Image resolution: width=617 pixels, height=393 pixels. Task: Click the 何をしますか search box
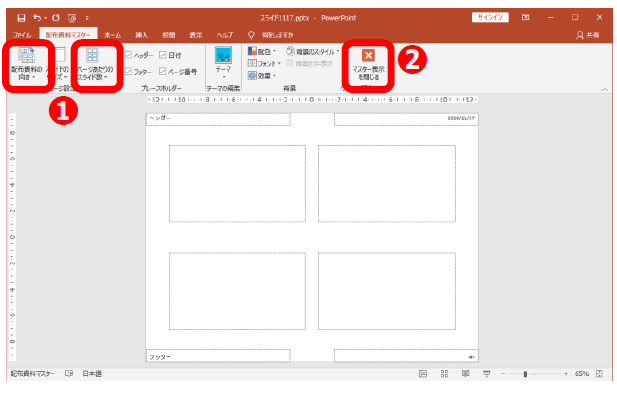[x=277, y=35]
